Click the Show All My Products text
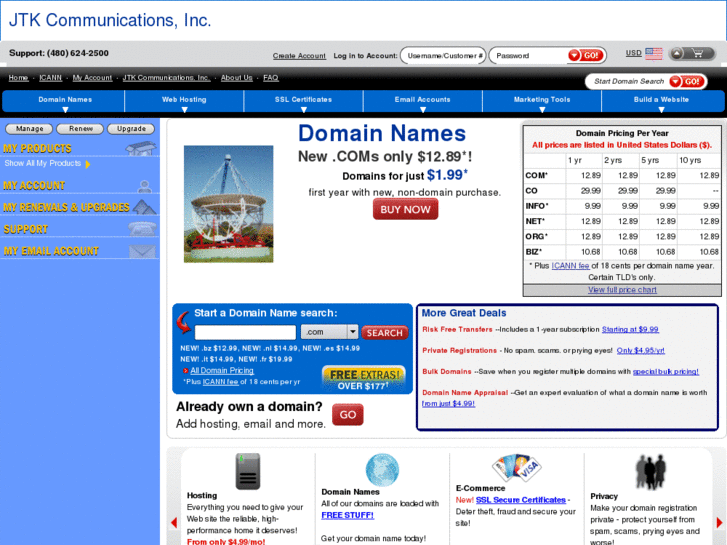Viewport: 727px width, 545px height. click(43, 163)
